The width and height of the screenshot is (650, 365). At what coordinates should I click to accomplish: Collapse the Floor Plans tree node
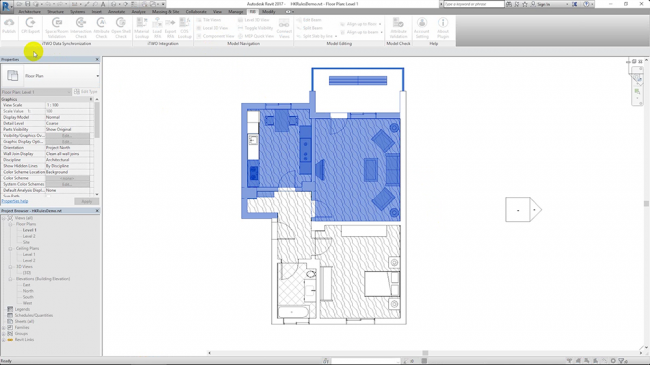[10, 224]
